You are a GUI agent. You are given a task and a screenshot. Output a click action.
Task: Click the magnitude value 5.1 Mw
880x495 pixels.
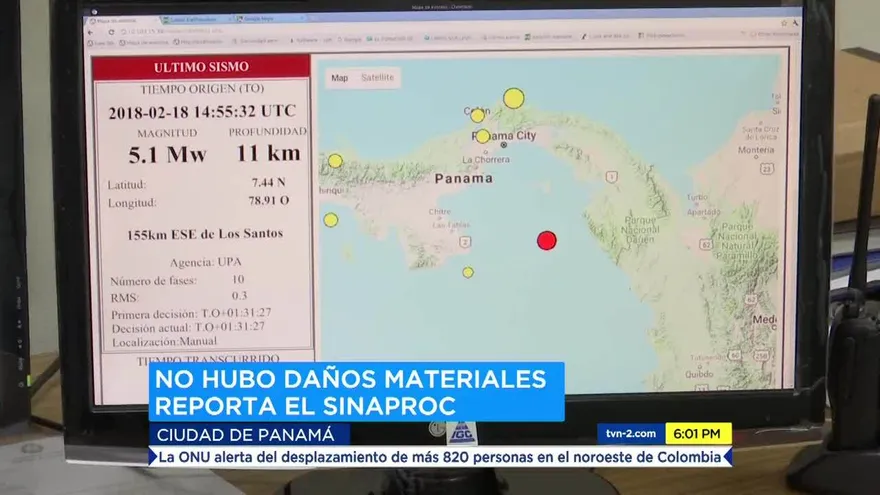tap(167, 154)
